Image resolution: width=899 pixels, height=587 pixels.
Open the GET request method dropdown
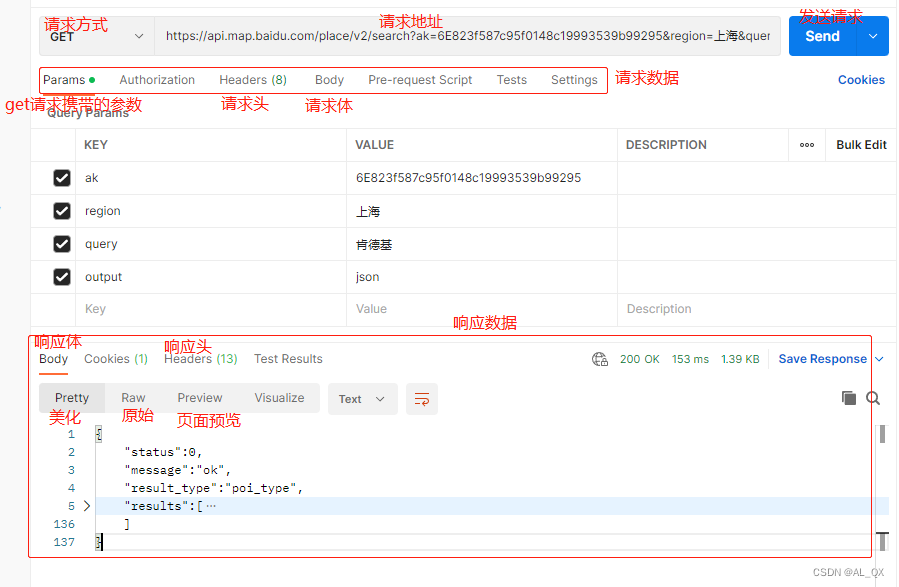[x=96, y=36]
